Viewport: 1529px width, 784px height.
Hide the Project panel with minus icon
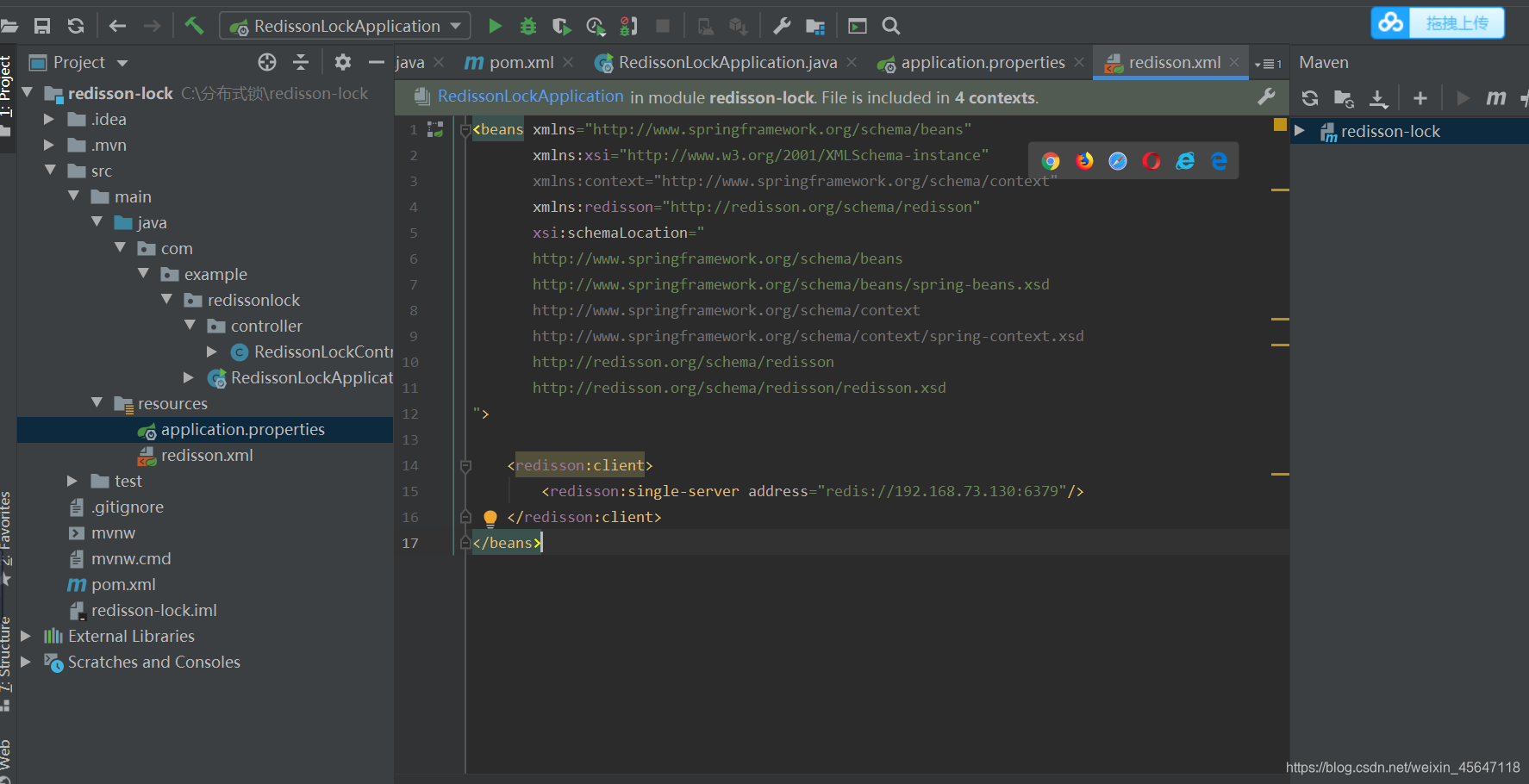[377, 62]
